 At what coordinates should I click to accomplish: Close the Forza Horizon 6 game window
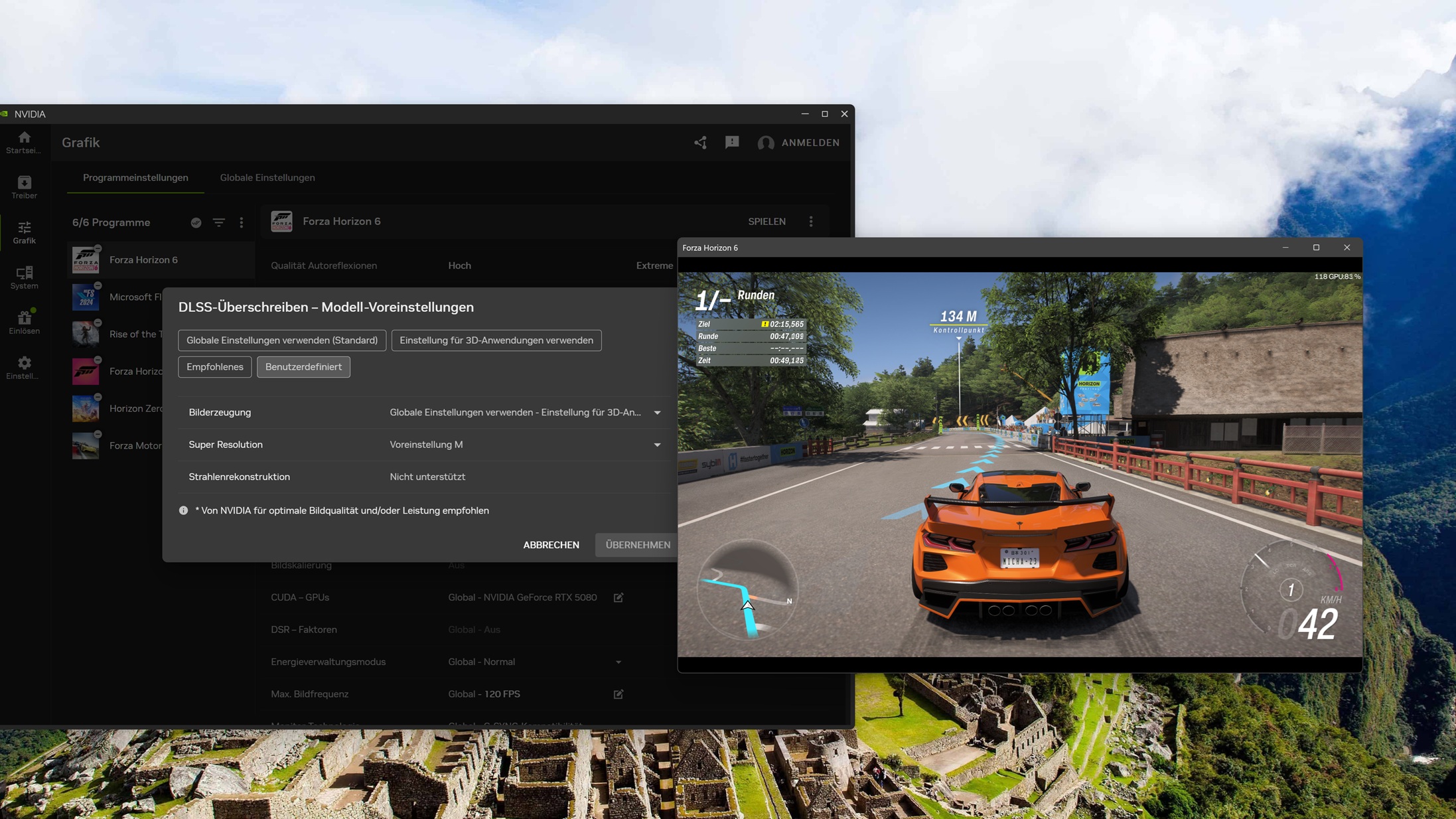coord(1347,248)
